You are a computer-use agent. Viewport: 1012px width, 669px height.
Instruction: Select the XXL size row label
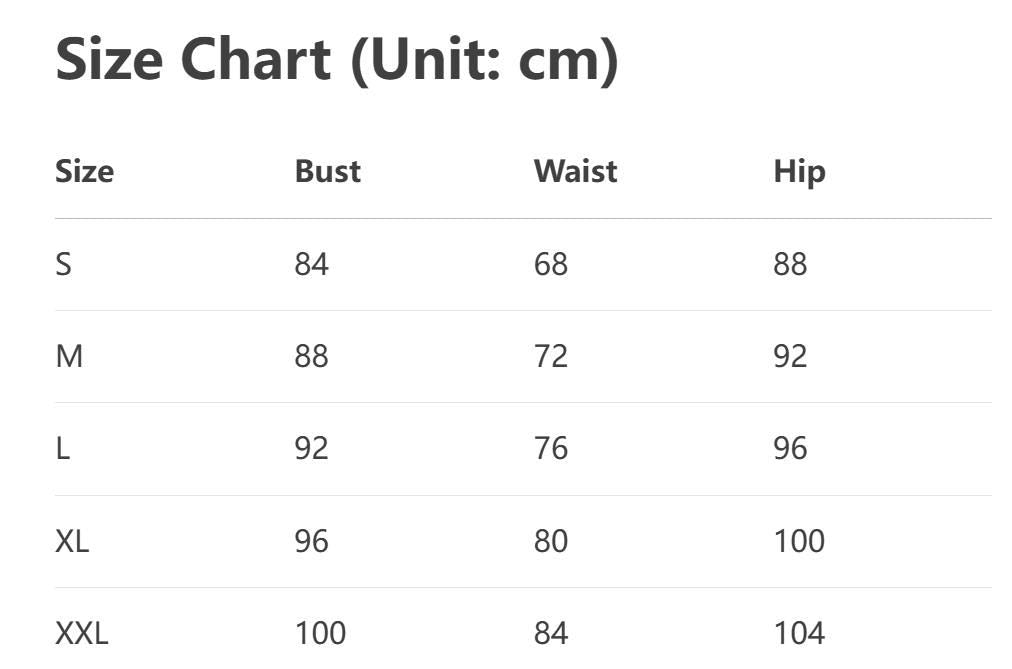[82, 633]
